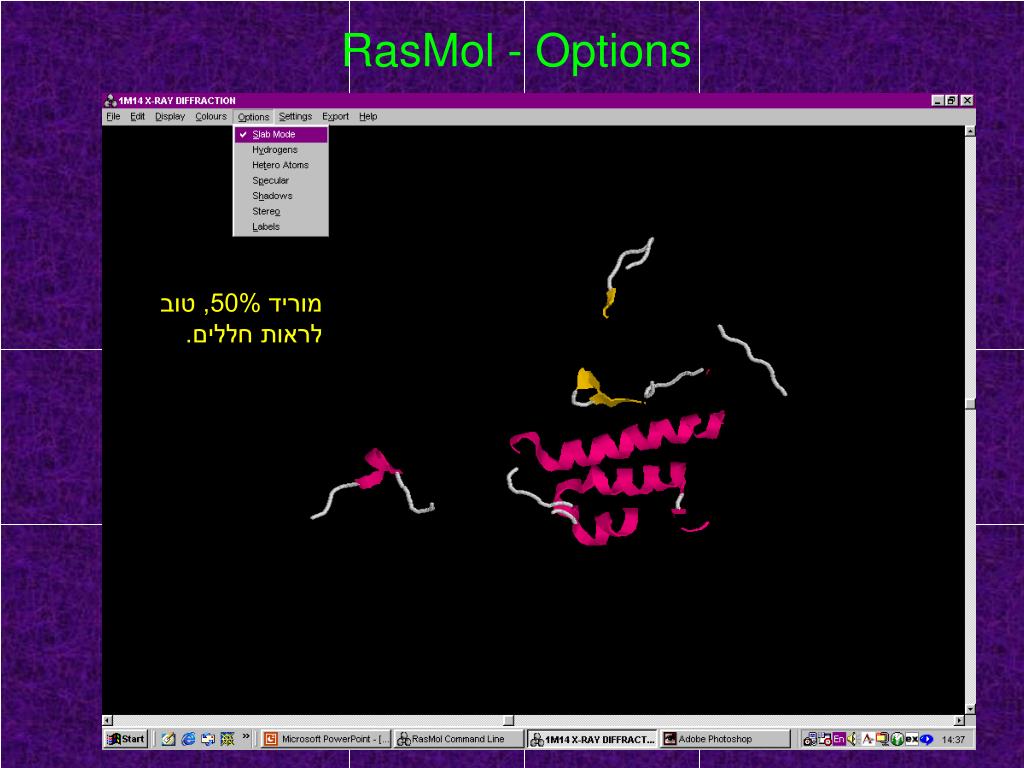Click horizontal scrollbar left arrow

click(108, 720)
